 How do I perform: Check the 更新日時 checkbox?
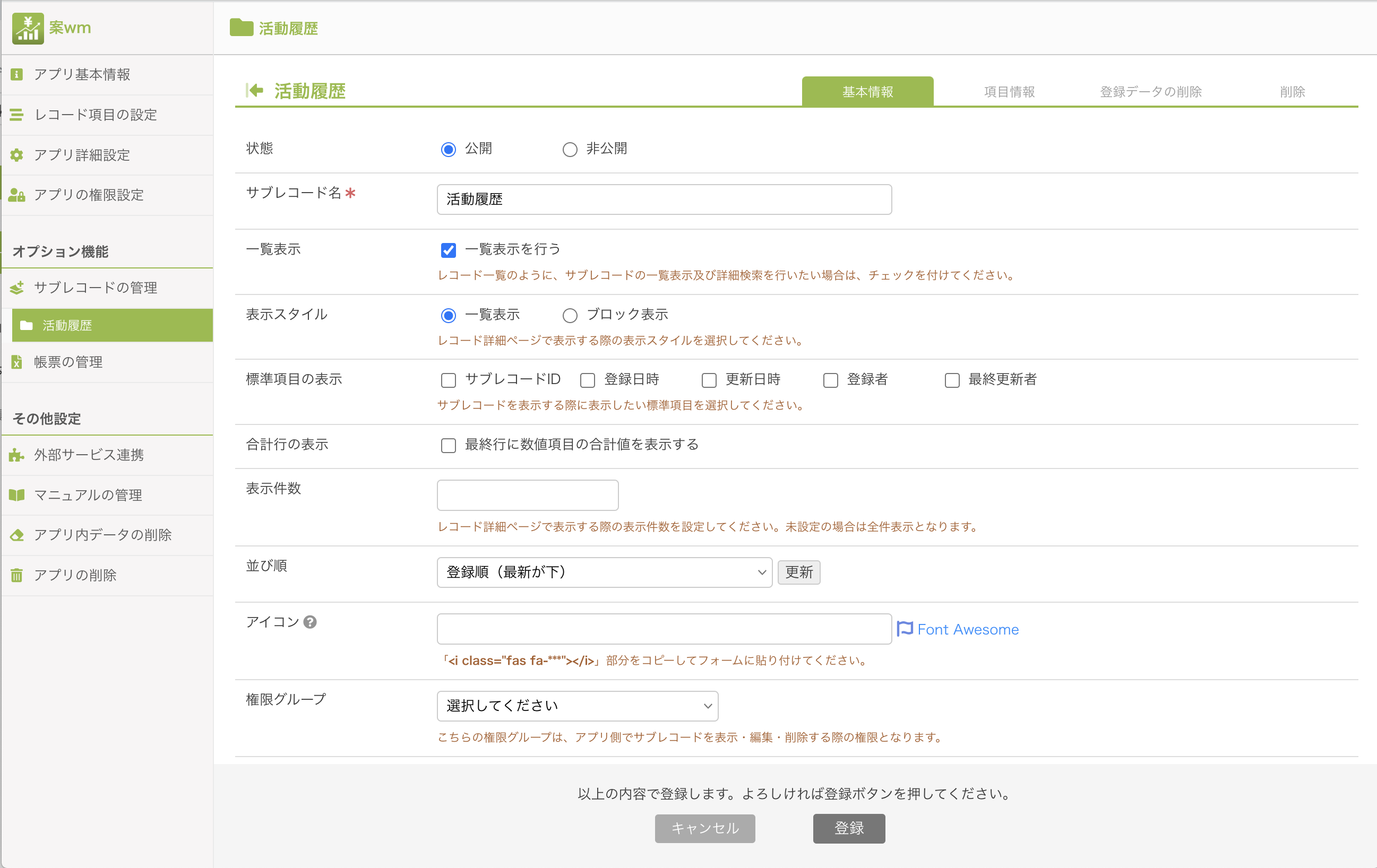[709, 380]
